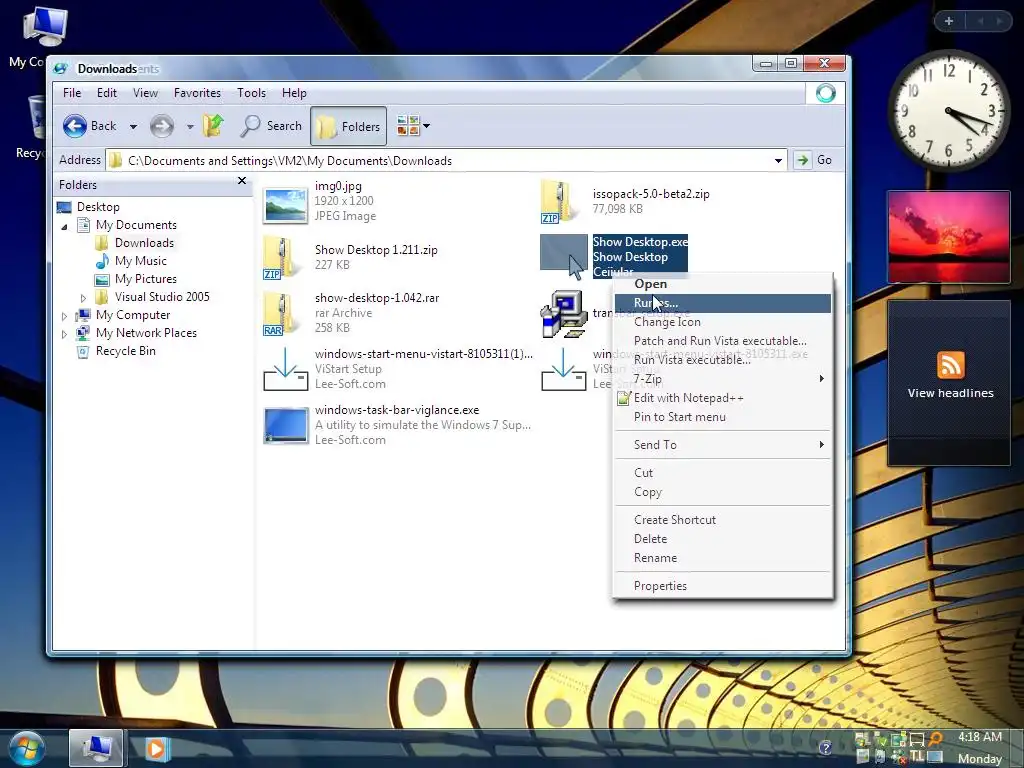Toggle the Folders pane button
The image size is (1024, 768).
(x=348, y=126)
